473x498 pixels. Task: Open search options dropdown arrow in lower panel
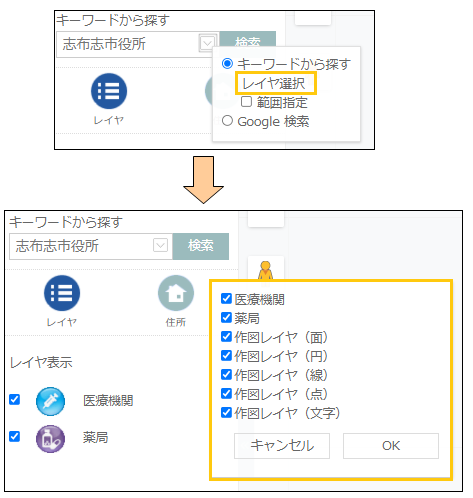[x=160, y=245]
